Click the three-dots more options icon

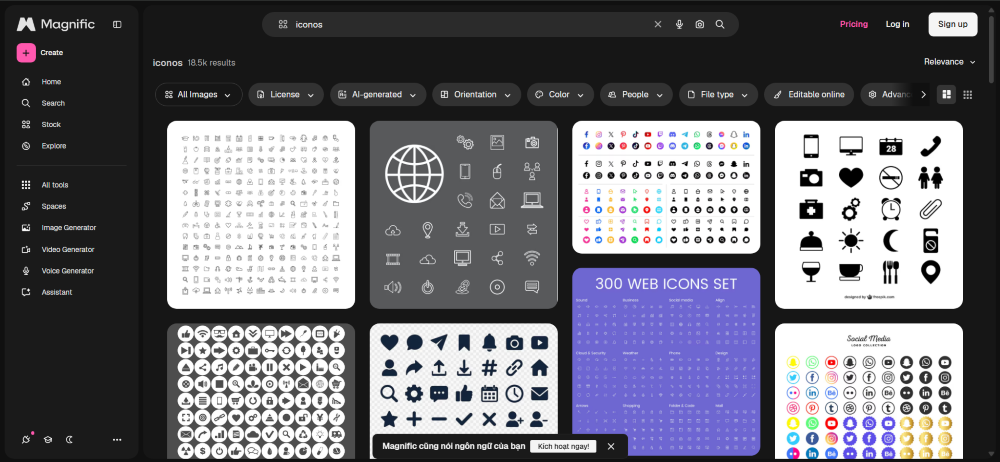(117, 440)
